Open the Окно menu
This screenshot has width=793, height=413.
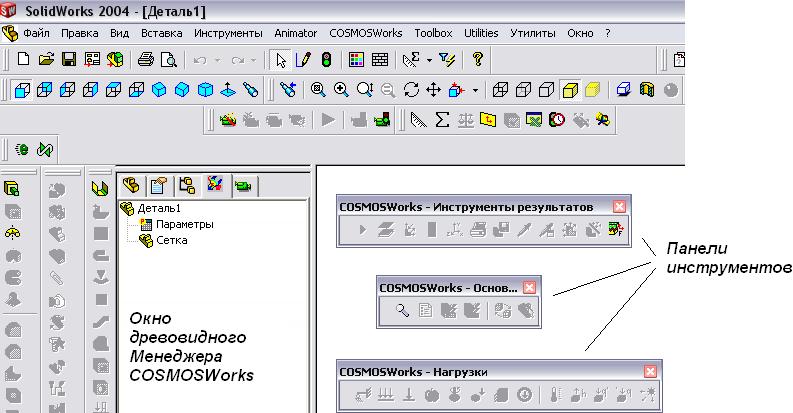[580, 33]
